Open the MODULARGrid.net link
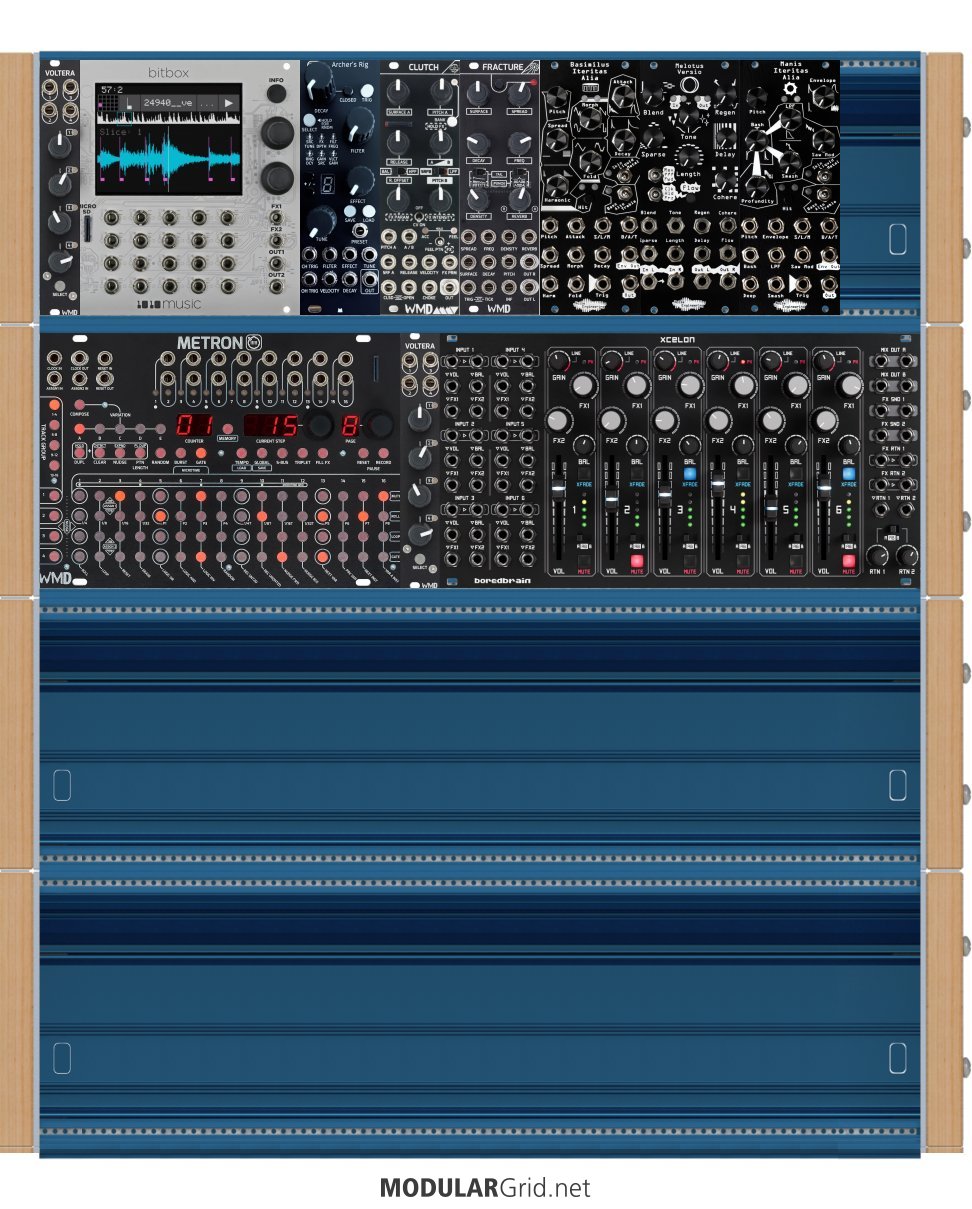972x1209 pixels. [485, 1188]
